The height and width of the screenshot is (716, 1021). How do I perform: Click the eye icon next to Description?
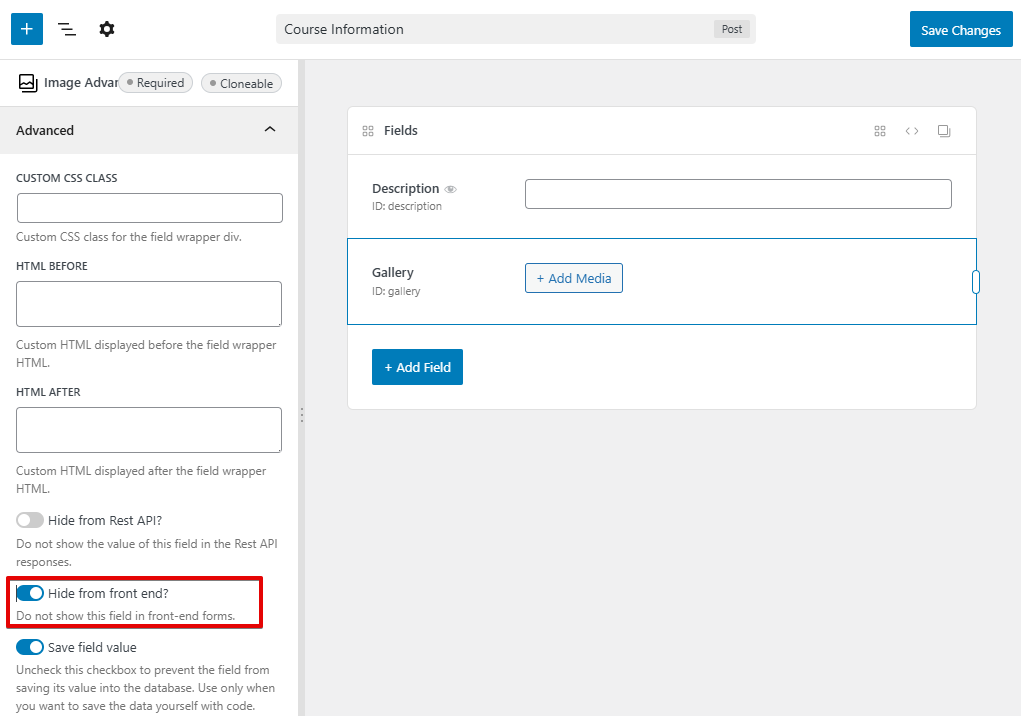[450, 189]
